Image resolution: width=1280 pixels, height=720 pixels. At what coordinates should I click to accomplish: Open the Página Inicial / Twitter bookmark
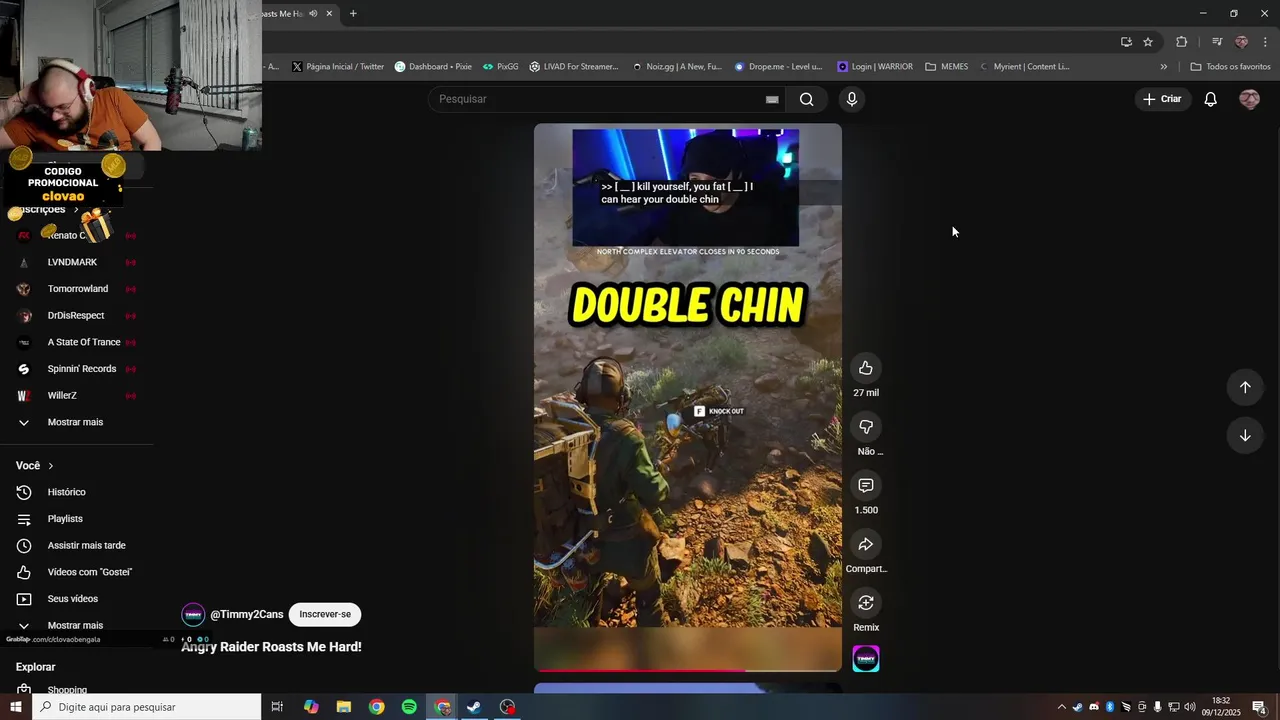[x=338, y=67]
